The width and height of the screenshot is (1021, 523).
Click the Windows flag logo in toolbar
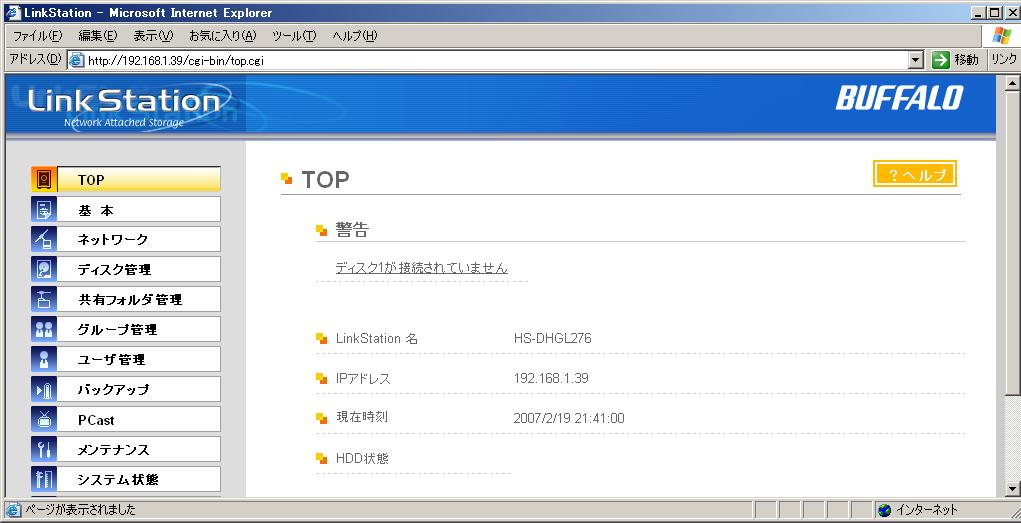[1001, 35]
